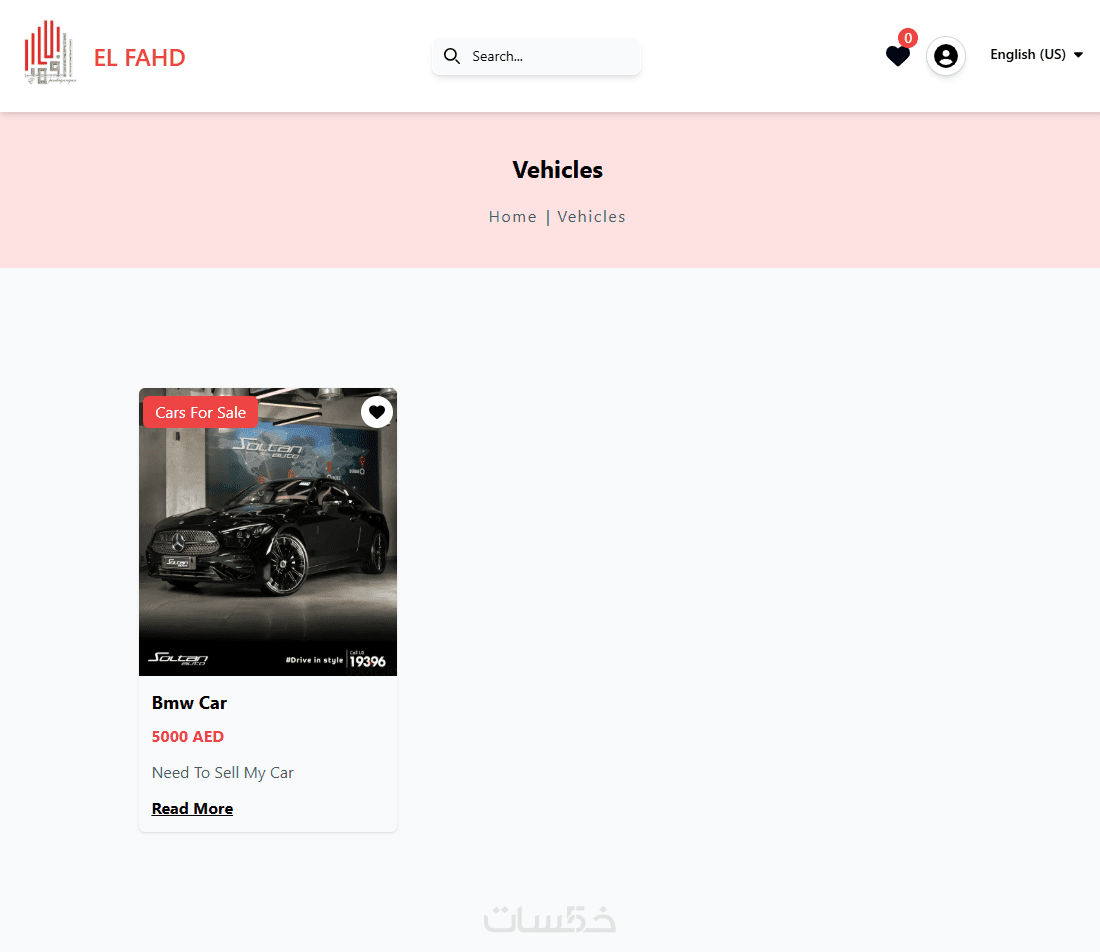
Task: Open the Bmw Car title
Action: click(x=189, y=703)
